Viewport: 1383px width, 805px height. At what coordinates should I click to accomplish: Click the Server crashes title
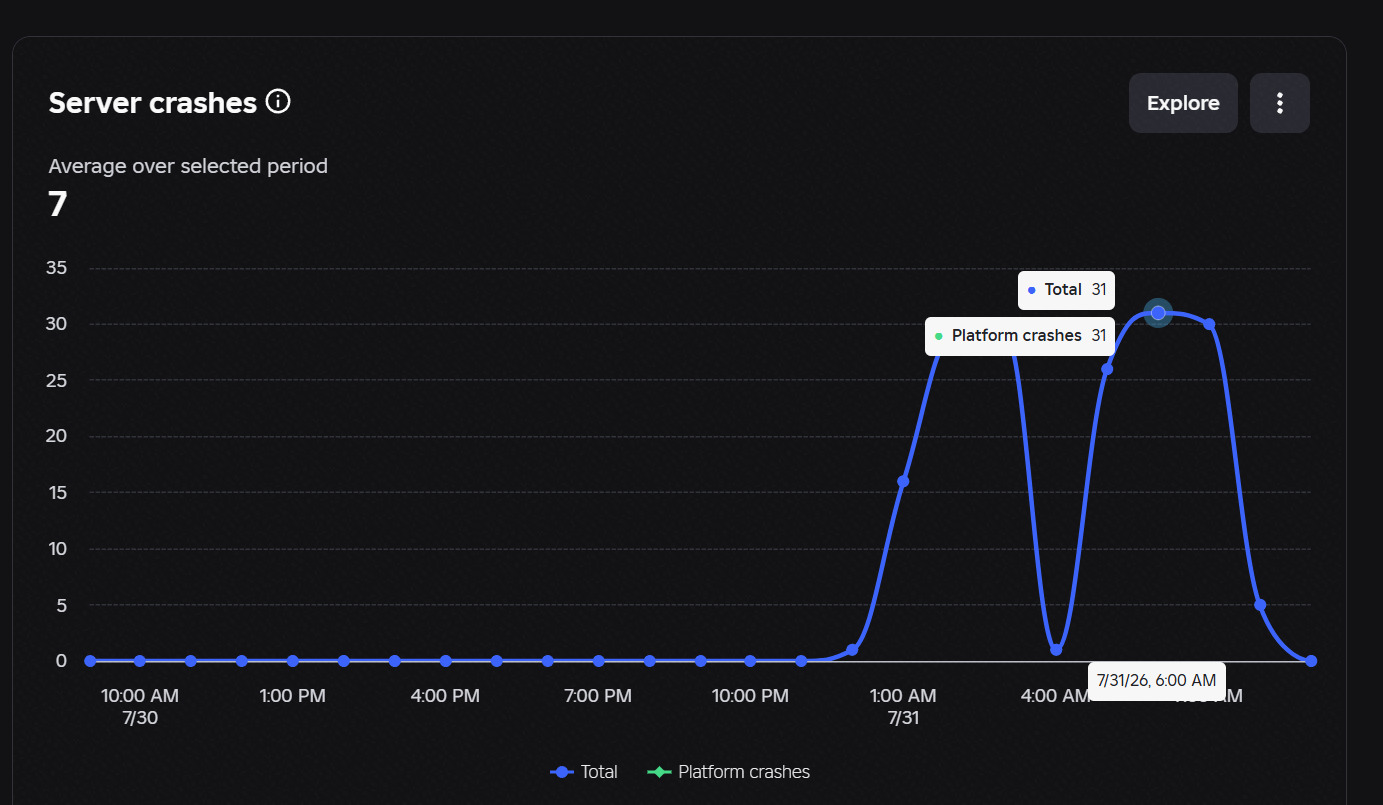coord(153,102)
